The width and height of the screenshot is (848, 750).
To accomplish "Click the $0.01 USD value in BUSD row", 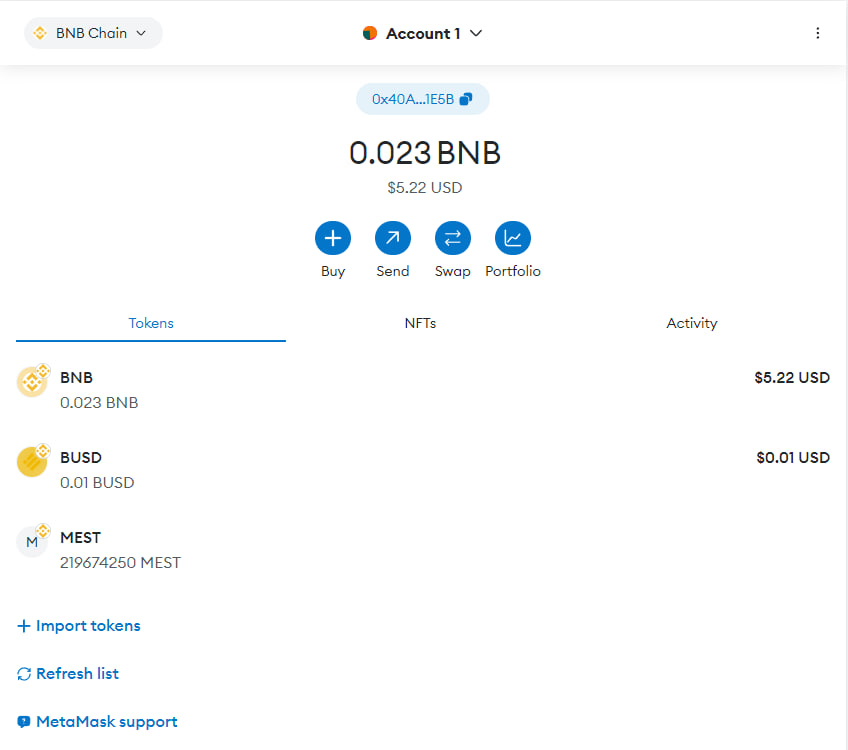I will coord(793,457).
